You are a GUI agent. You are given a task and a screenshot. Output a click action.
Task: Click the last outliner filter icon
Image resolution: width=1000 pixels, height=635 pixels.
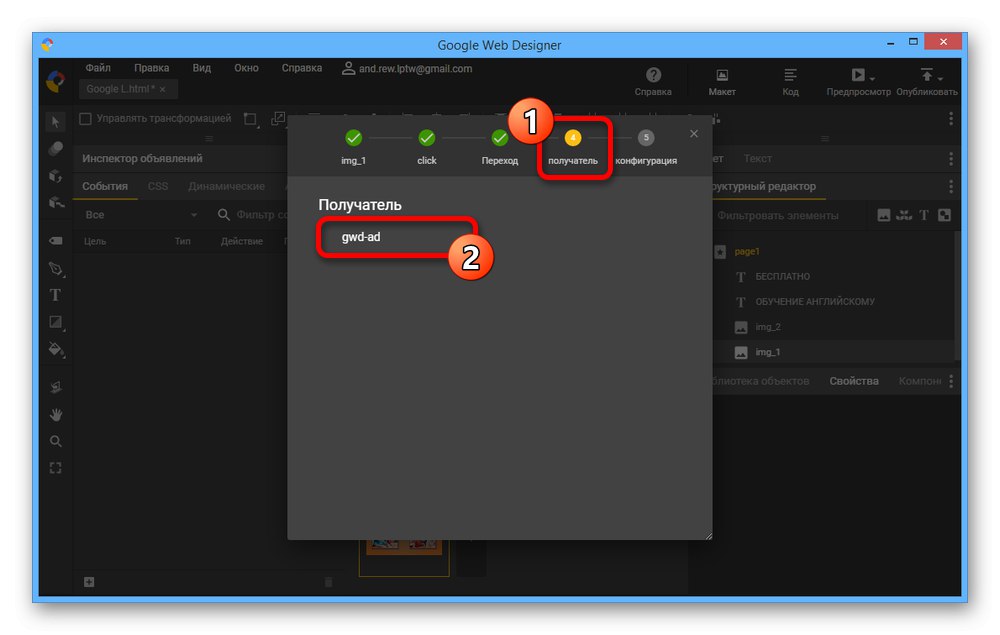[x=945, y=215]
